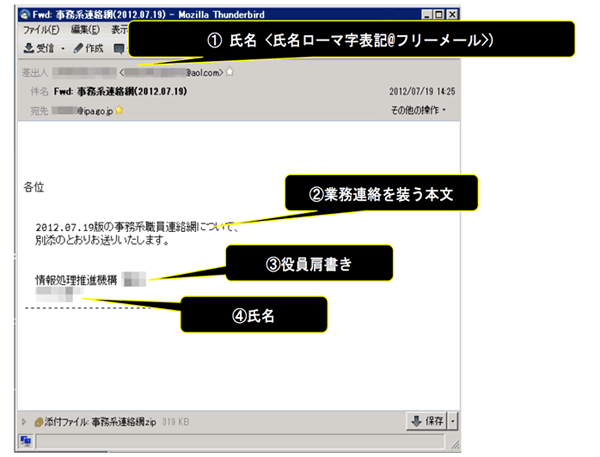Screen dimensions: 600x457
Task: Click the attachment size 319 KB
Action: point(175,422)
